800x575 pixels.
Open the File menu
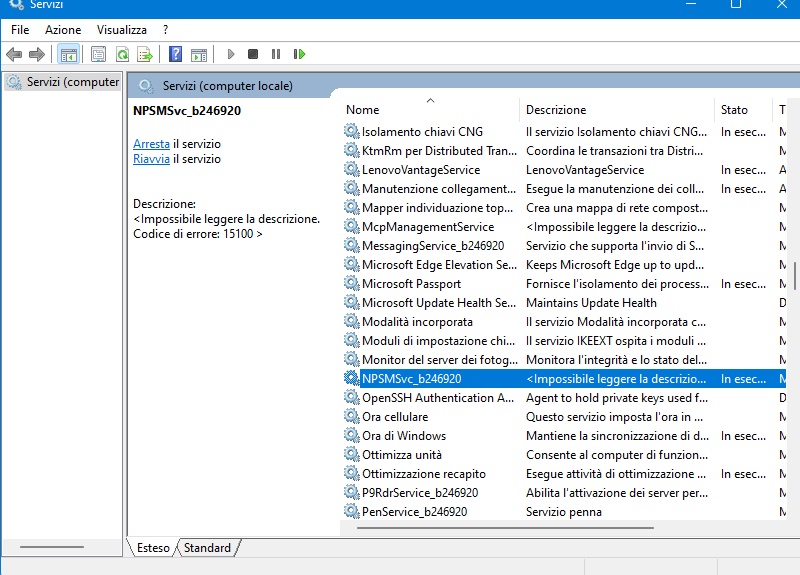pos(20,30)
